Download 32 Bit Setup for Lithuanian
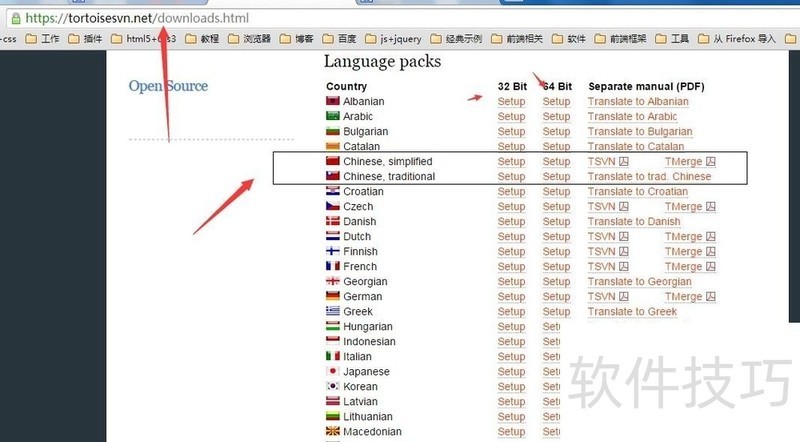800x442 pixels. (x=511, y=416)
